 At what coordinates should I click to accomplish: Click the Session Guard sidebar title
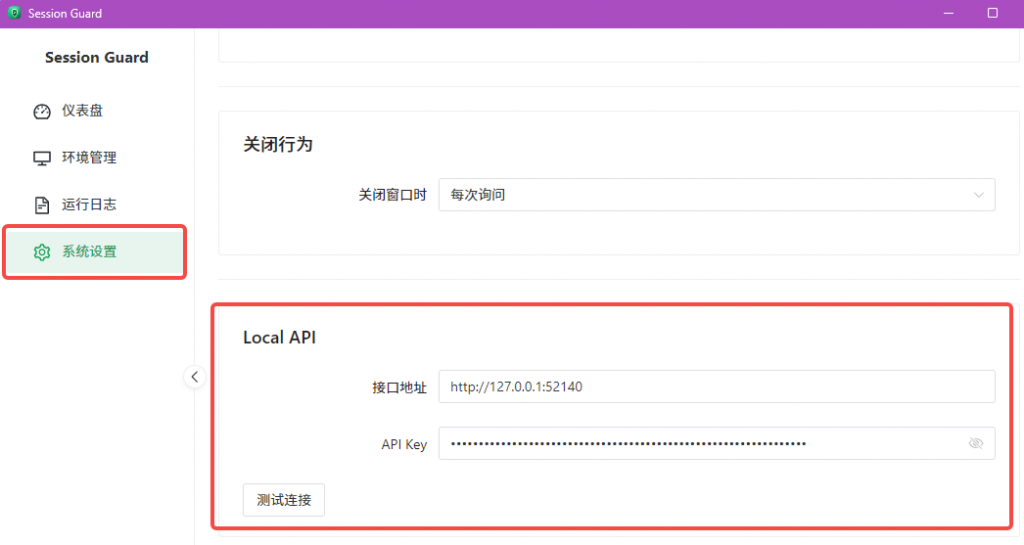coord(97,58)
